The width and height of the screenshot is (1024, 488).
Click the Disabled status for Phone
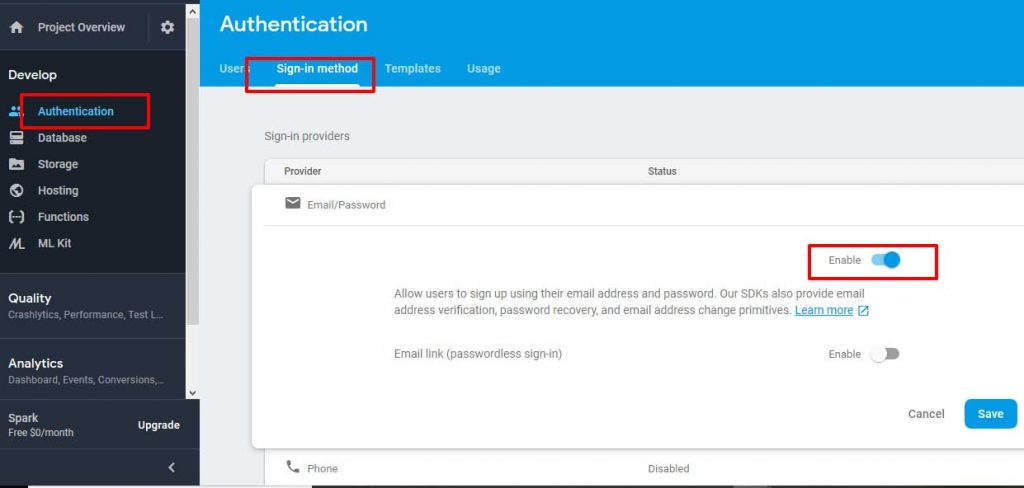click(668, 468)
